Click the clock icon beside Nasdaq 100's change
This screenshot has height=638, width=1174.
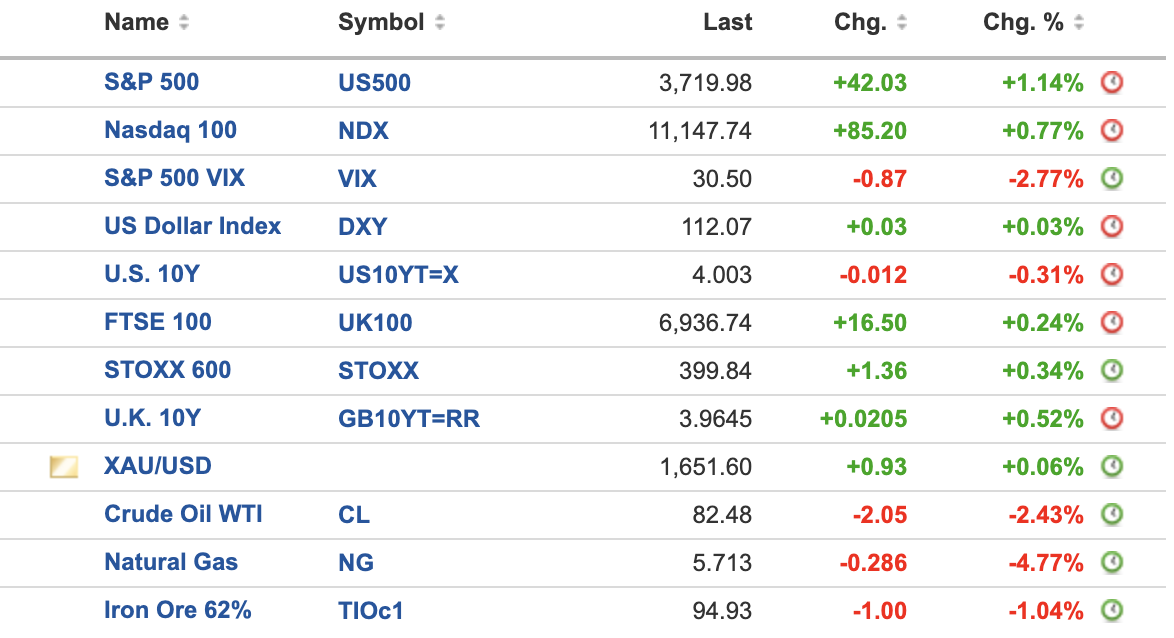click(x=1111, y=131)
